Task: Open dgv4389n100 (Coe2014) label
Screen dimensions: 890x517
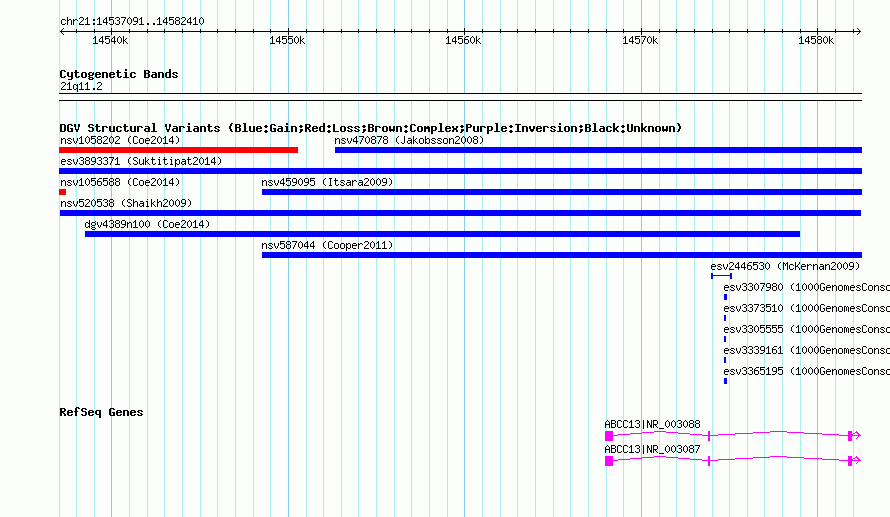Action: click(x=147, y=224)
